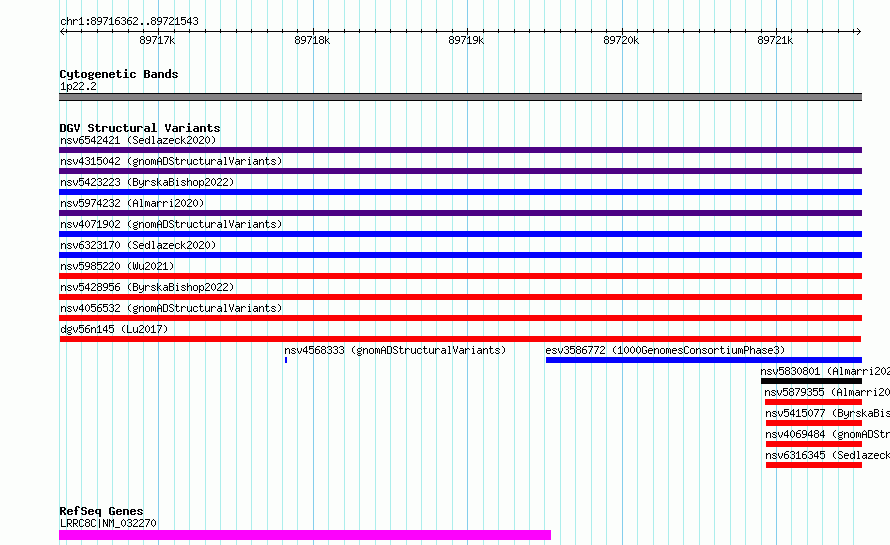
Task: Open the LRRC8C|NM_032270 gene label
Action: [x=108, y=523]
